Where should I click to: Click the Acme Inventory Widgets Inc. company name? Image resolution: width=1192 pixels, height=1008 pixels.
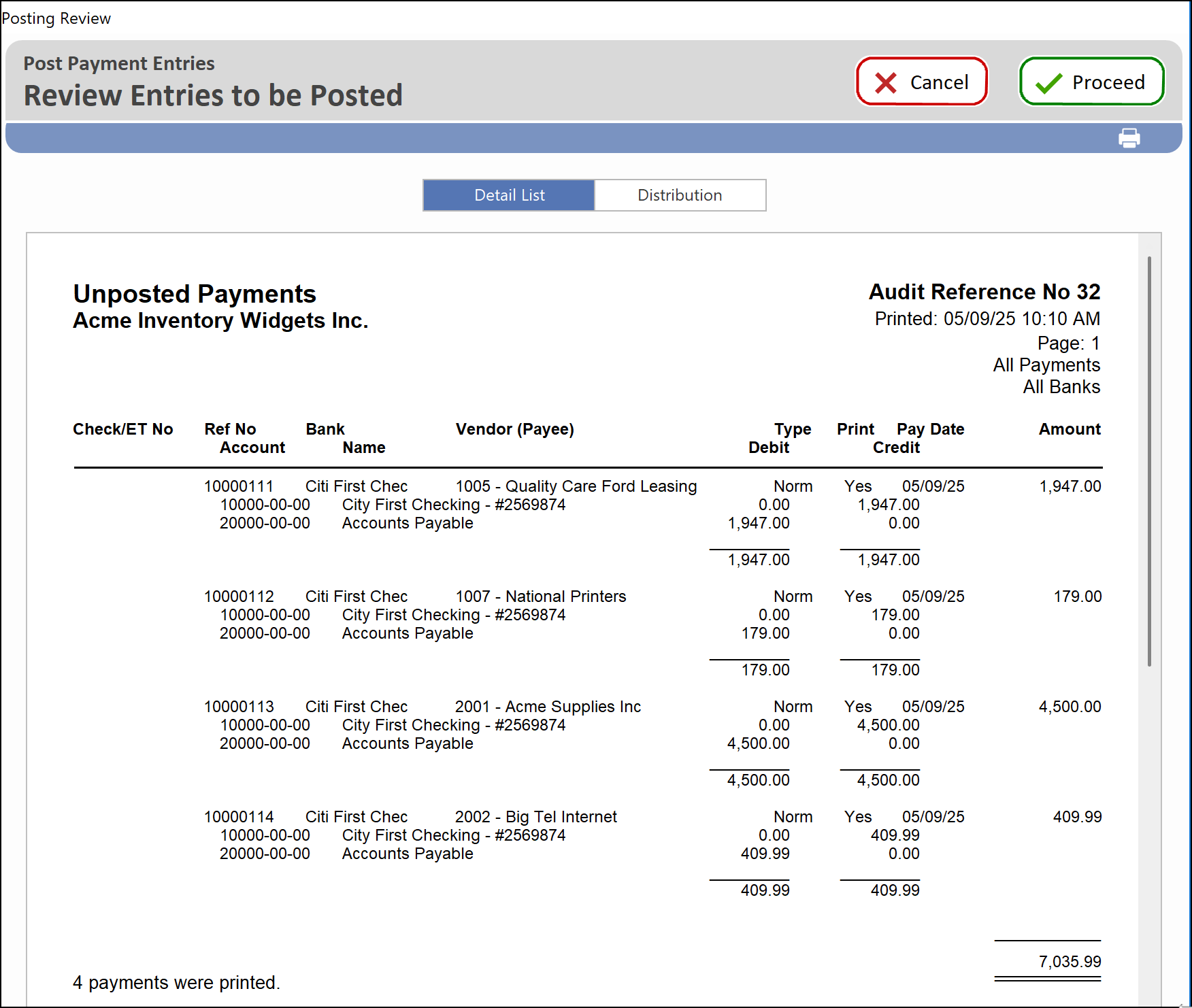pos(220,320)
